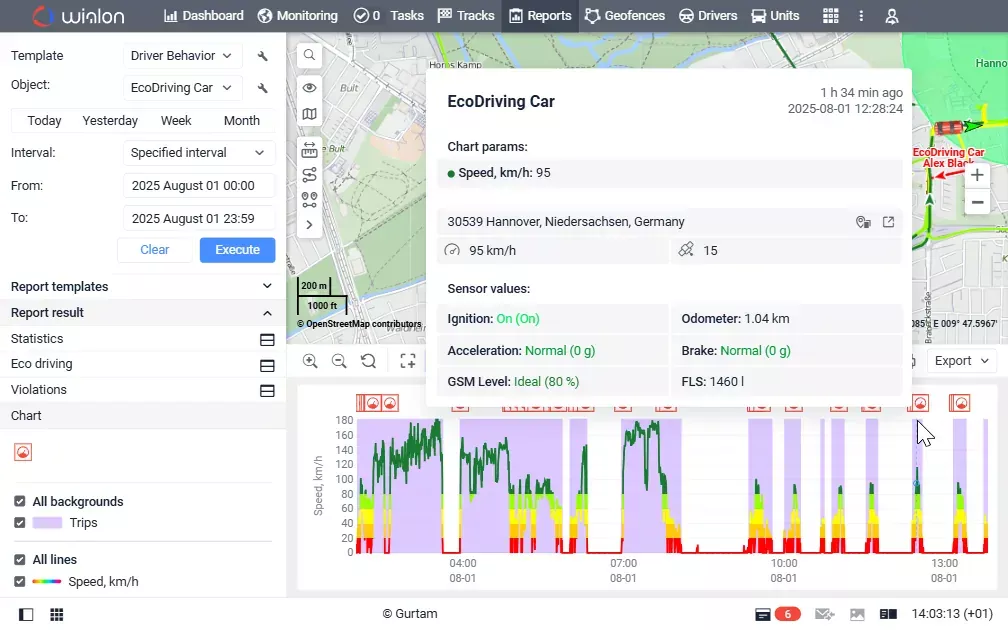The height and width of the screenshot is (630, 1008).
Task: Disable the Speed, km/h line checkbox
Action: coord(20,581)
